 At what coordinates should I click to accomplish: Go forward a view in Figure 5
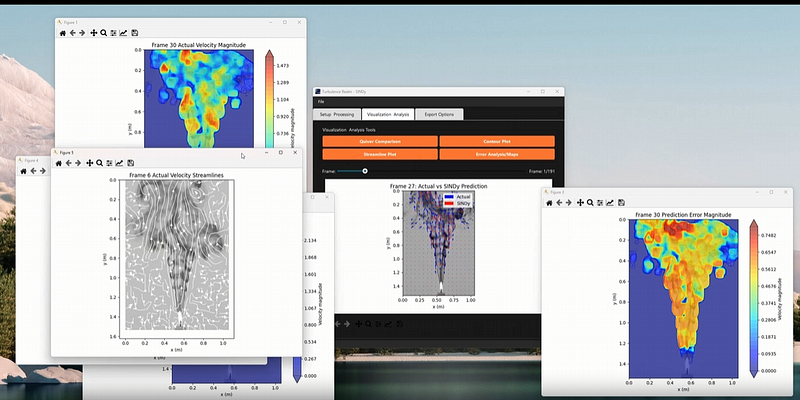[x=78, y=163]
